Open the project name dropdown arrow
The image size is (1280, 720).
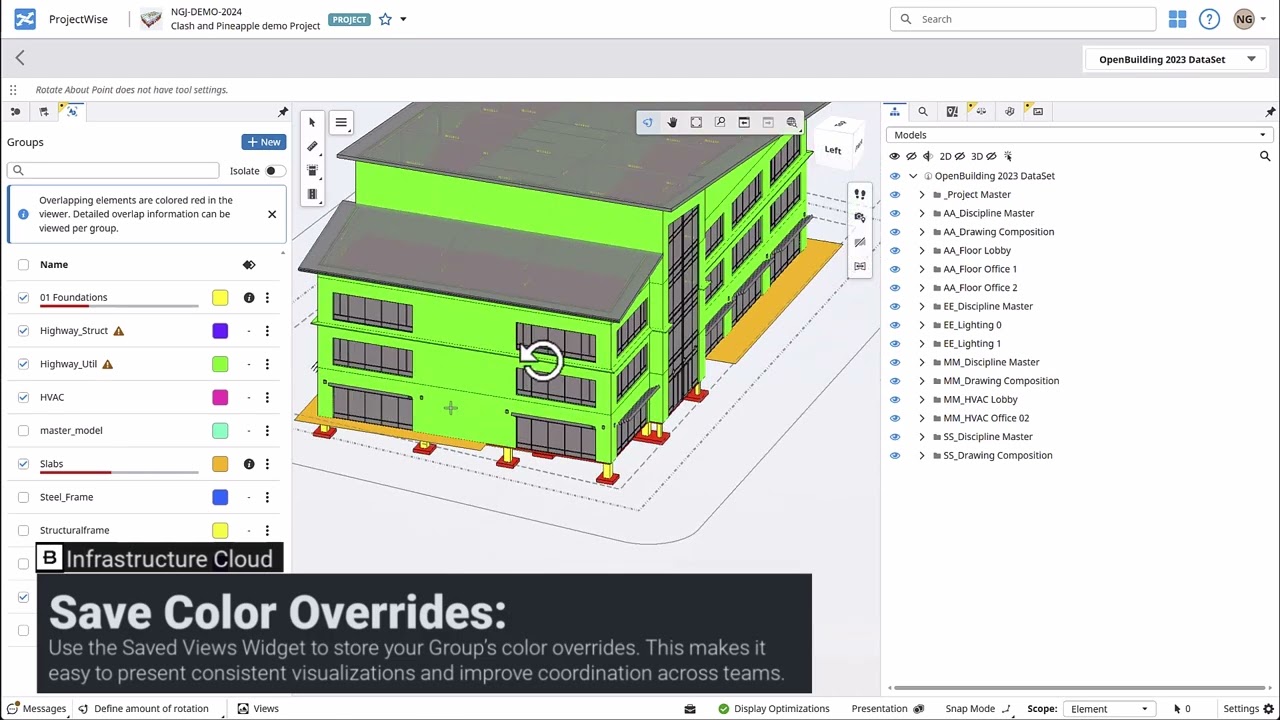(x=403, y=19)
